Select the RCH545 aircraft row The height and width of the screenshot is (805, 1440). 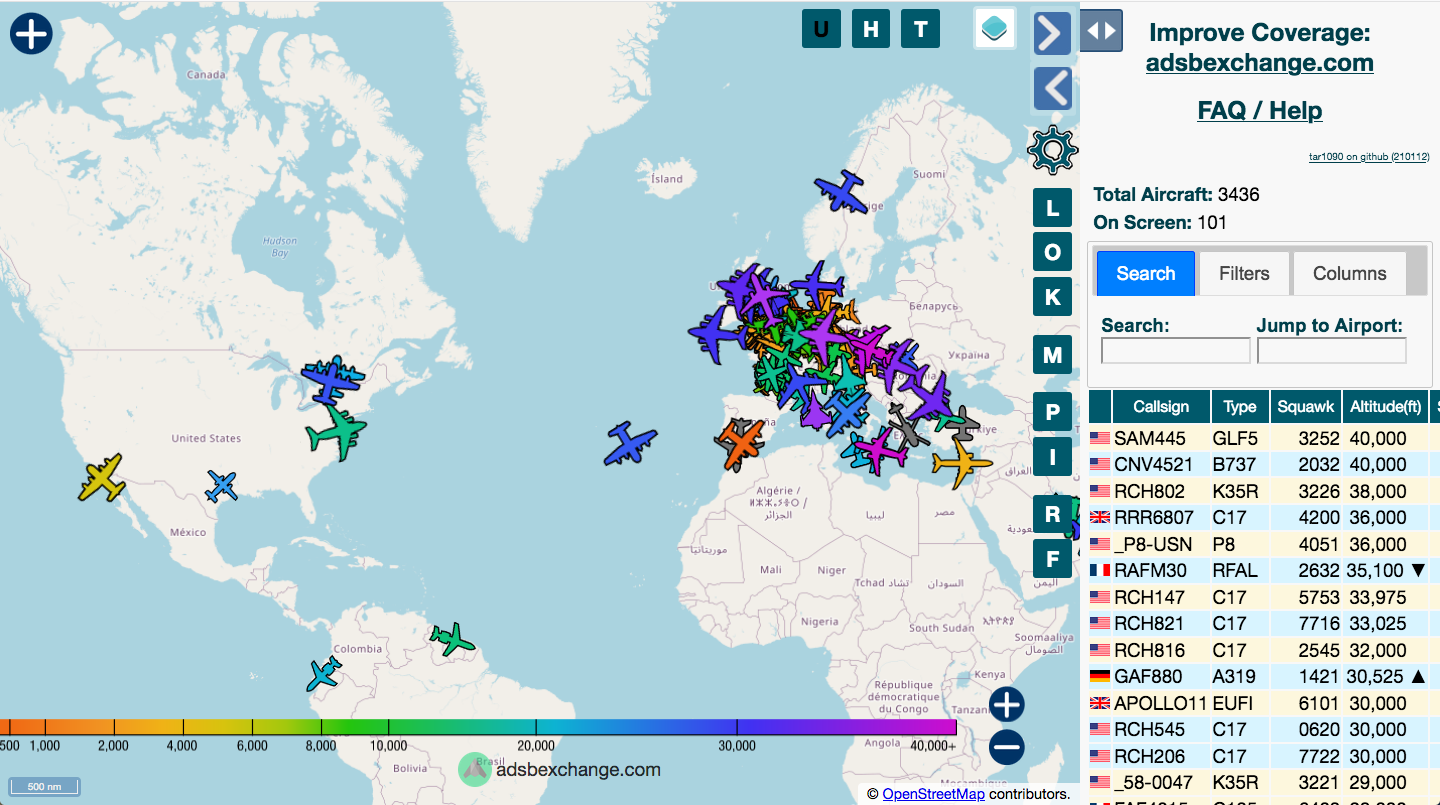(x=1263, y=729)
